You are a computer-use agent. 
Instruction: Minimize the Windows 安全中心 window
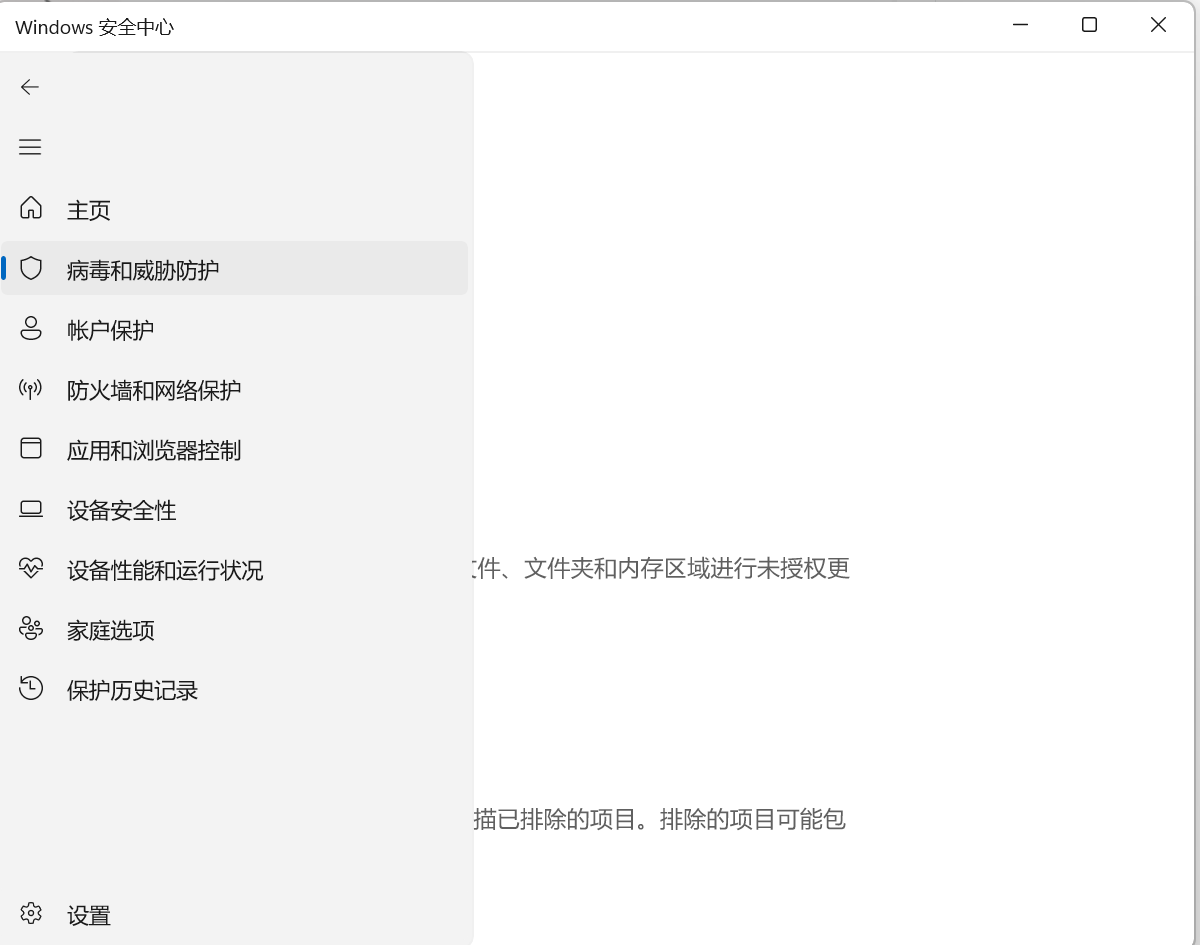pos(1020,25)
